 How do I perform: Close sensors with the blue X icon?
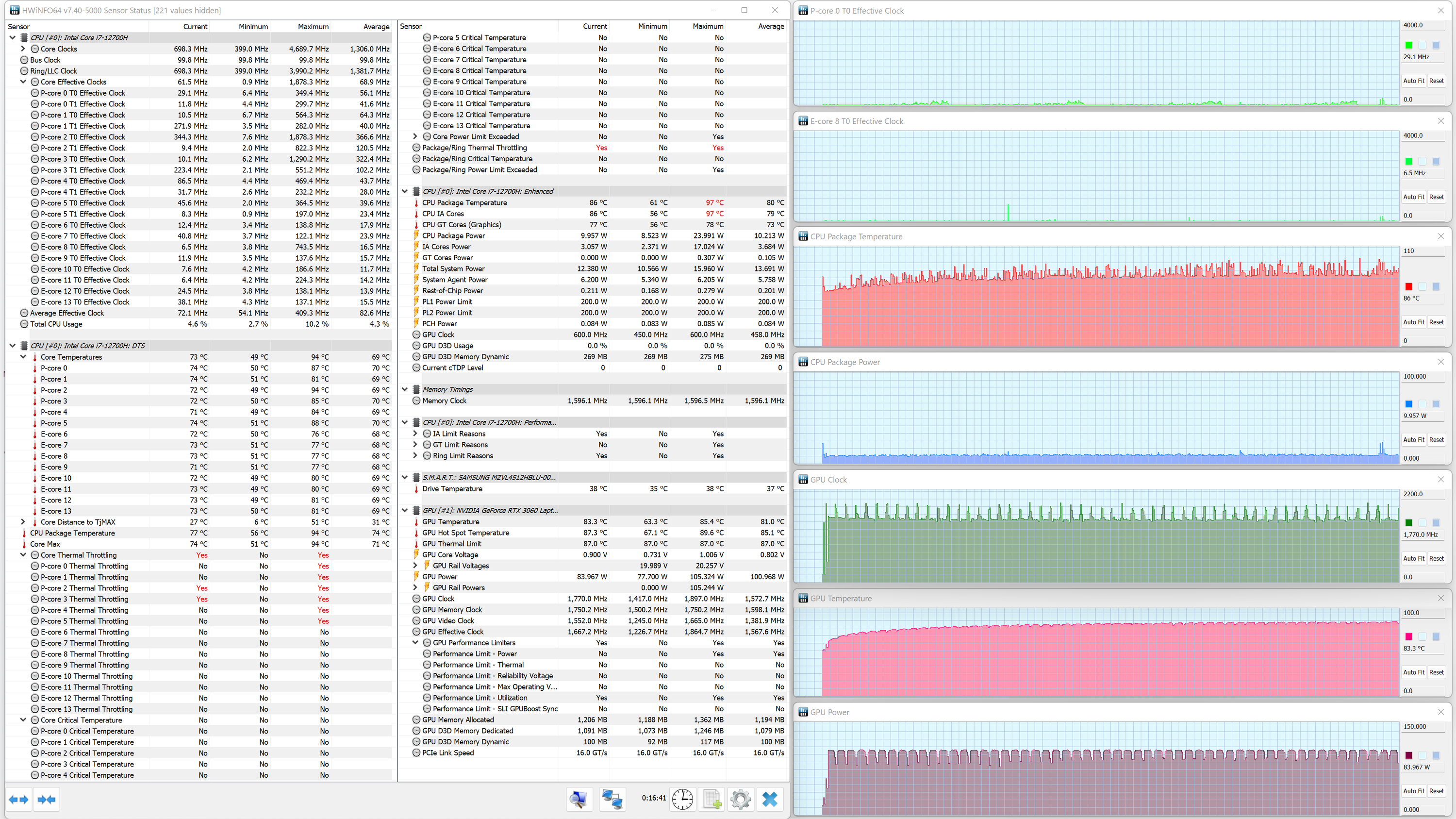770,799
